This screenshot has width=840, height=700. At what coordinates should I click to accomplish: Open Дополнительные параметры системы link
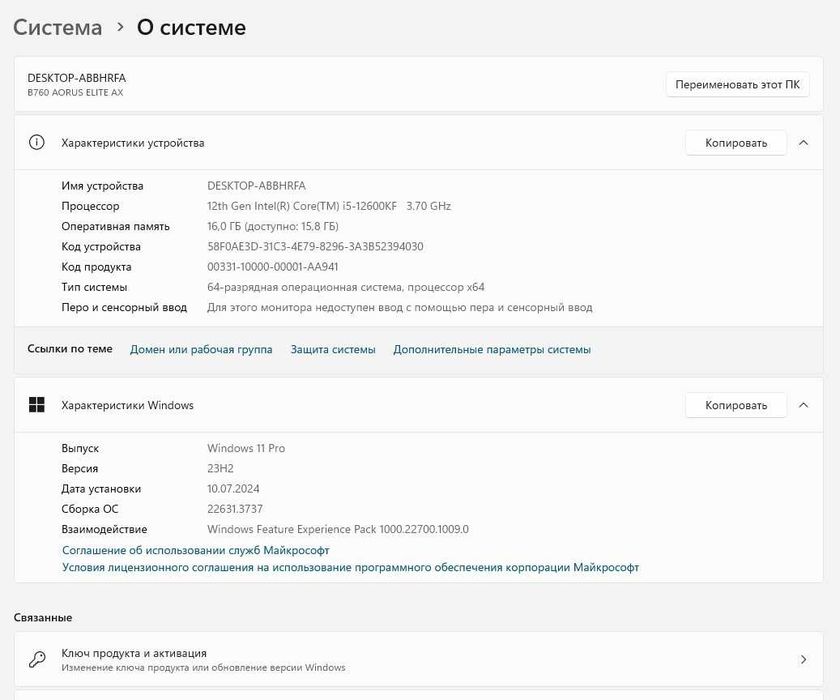pyautogui.click(x=492, y=350)
